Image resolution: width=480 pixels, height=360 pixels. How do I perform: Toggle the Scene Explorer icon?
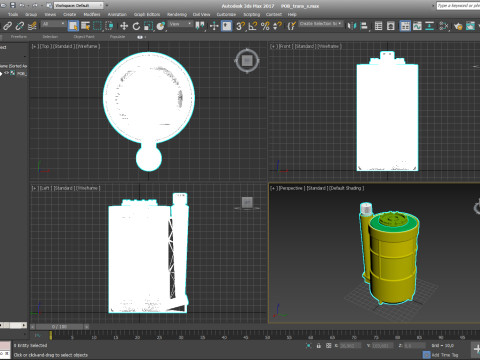click(x=378, y=26)
